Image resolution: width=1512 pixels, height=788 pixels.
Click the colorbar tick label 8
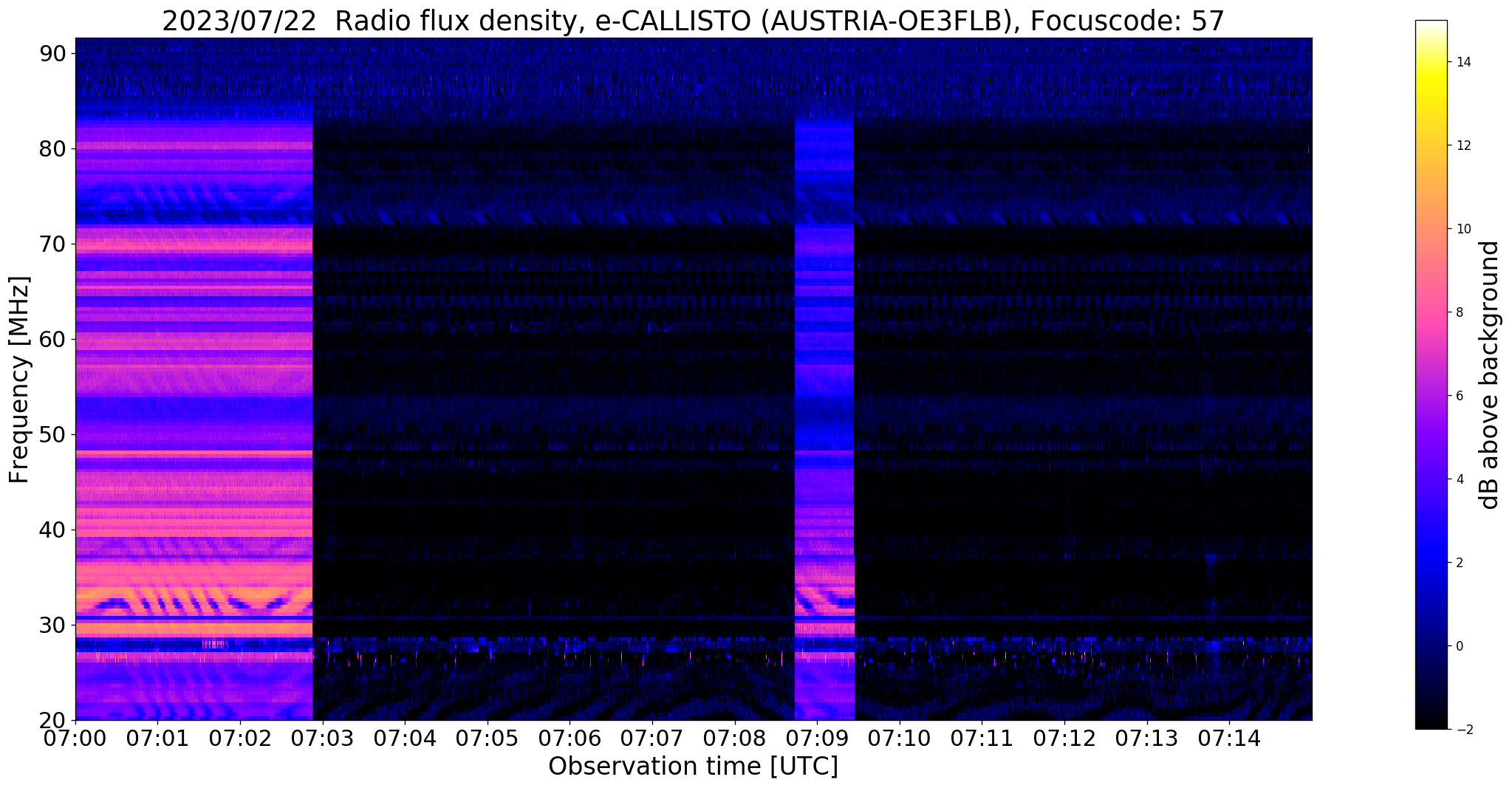click(x=1458, y=312)
